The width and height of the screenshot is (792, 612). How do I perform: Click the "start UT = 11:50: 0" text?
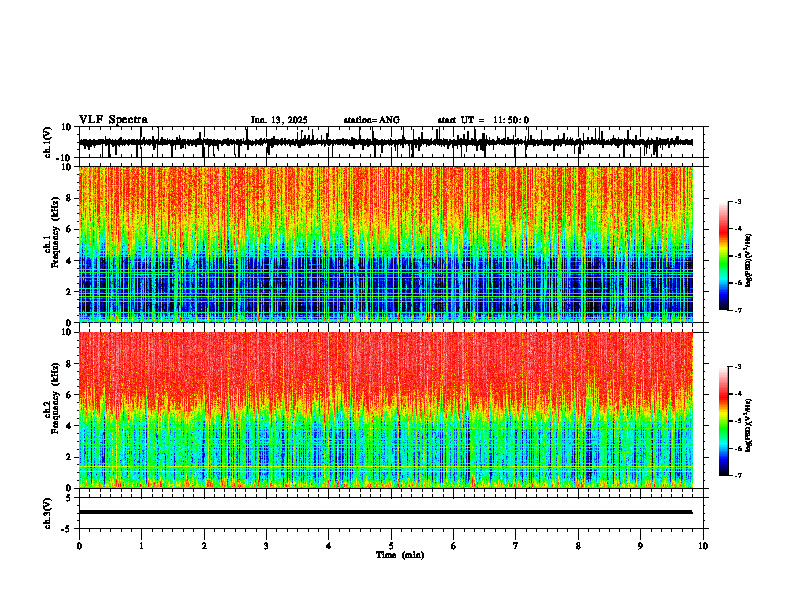tap(483, 120)
